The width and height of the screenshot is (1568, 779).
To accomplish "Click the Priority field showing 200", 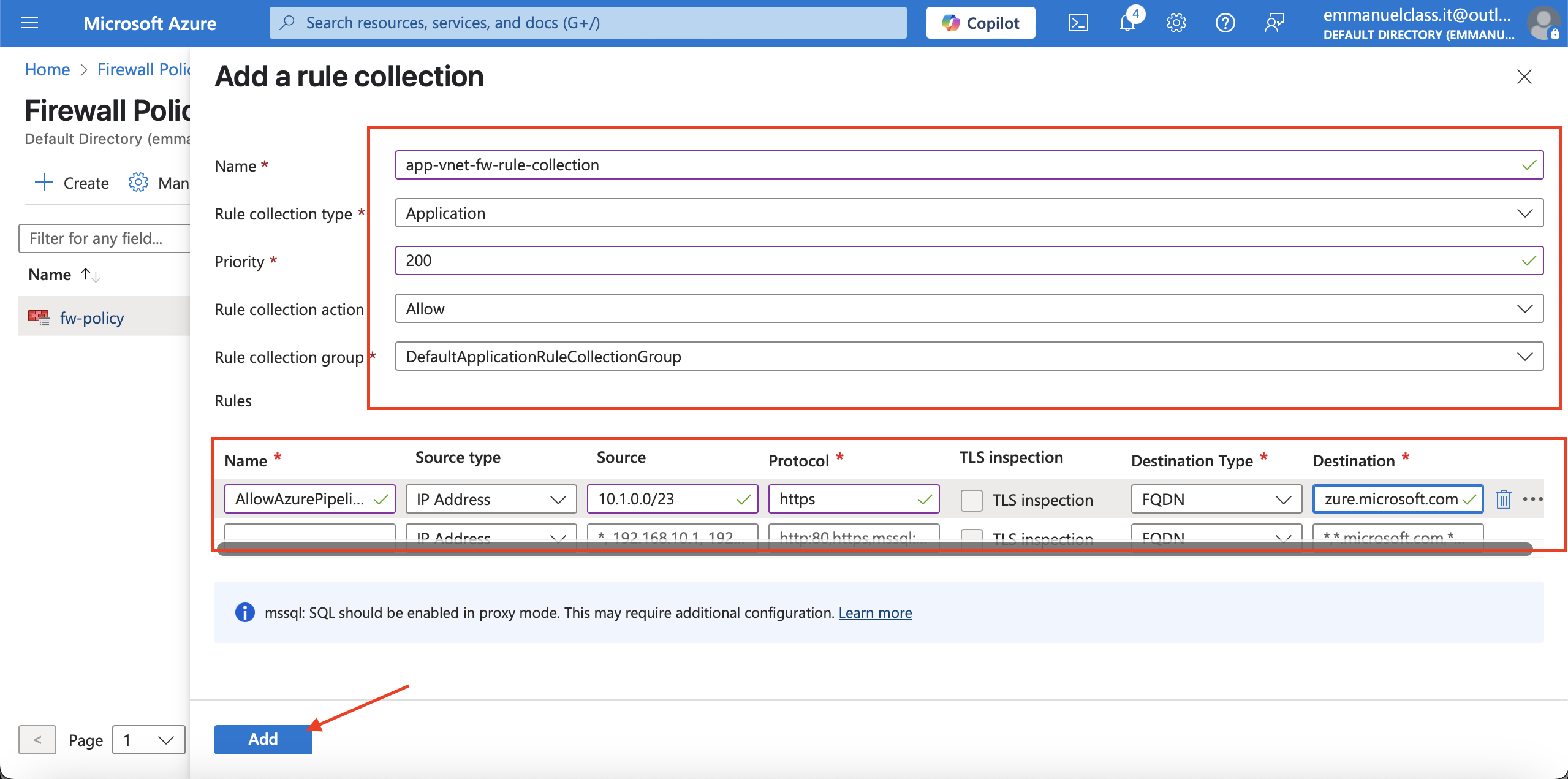I will 969,260.
